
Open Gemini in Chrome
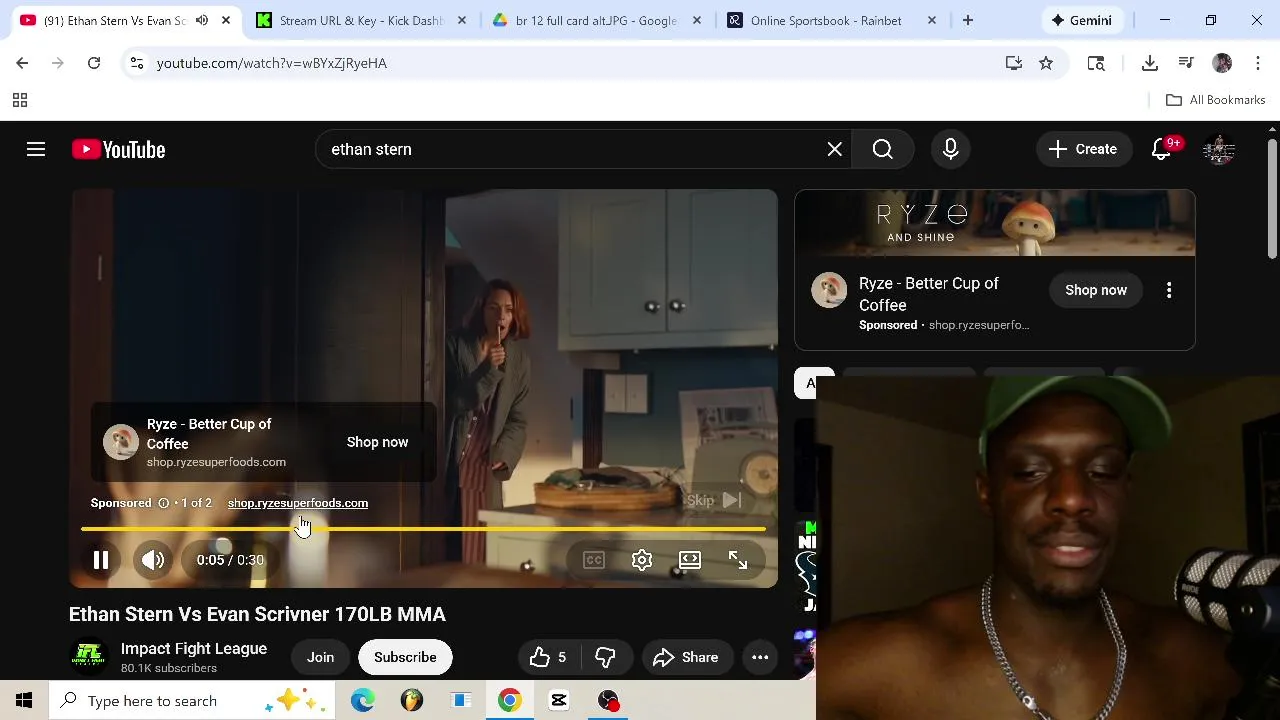1081,20
